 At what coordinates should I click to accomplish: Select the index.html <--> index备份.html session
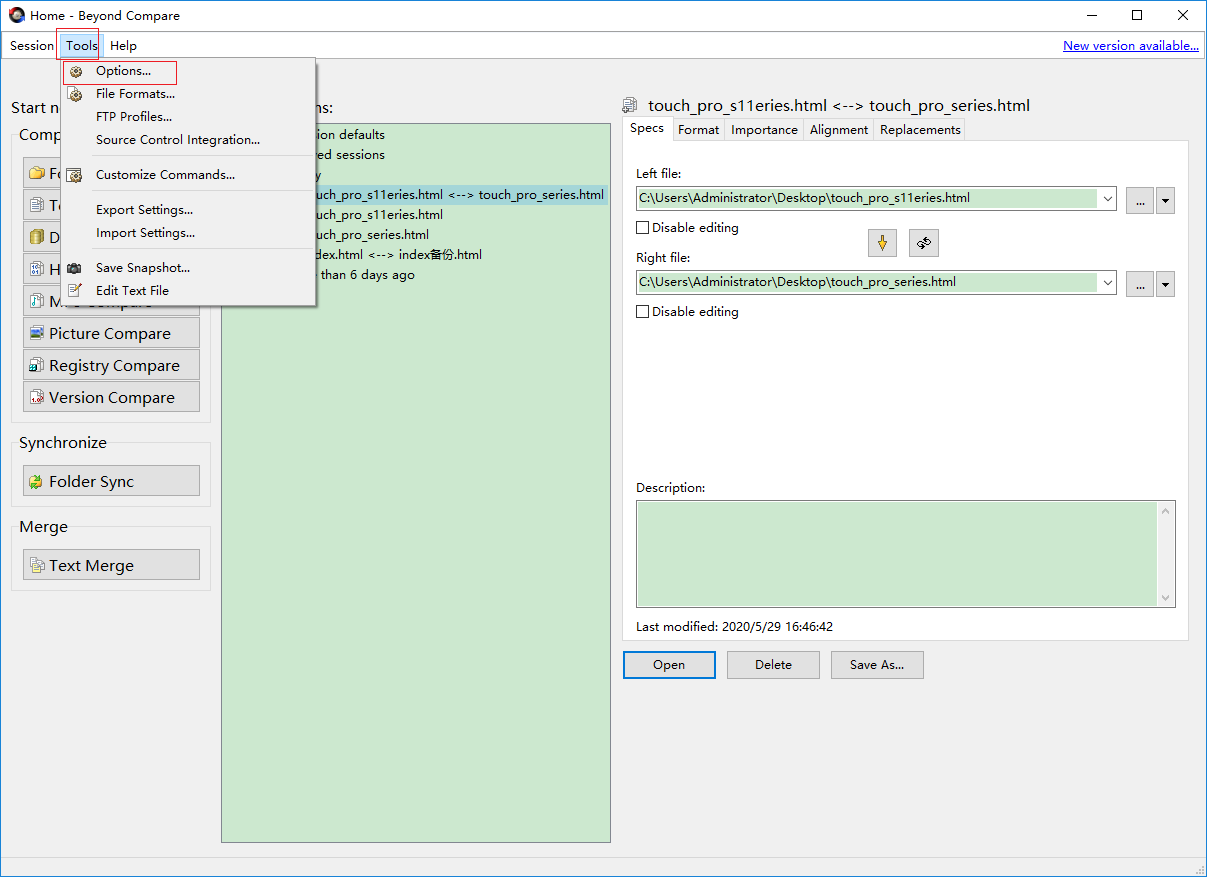point(399,255)
